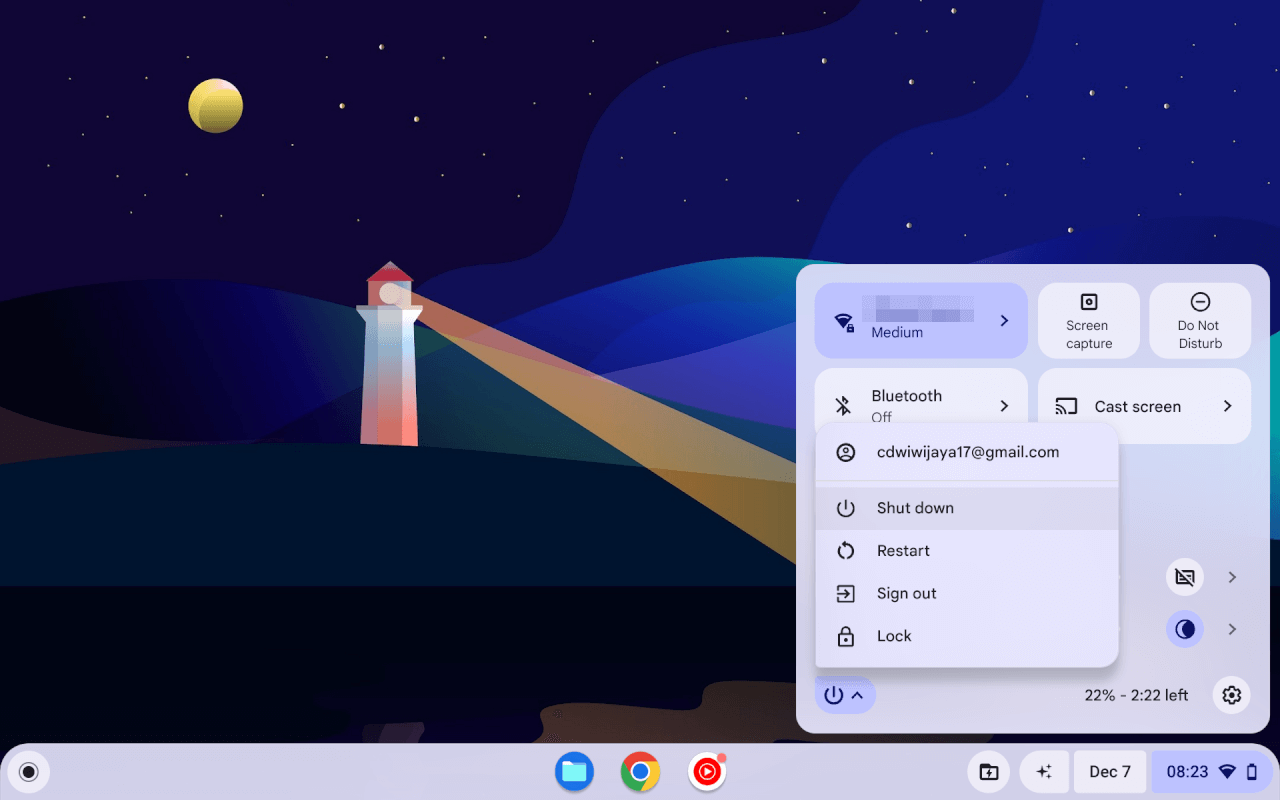This screenshot has width=1280, height=800.
Task: Toggle the screencast-off circular icon
Action: [1184, 577]
